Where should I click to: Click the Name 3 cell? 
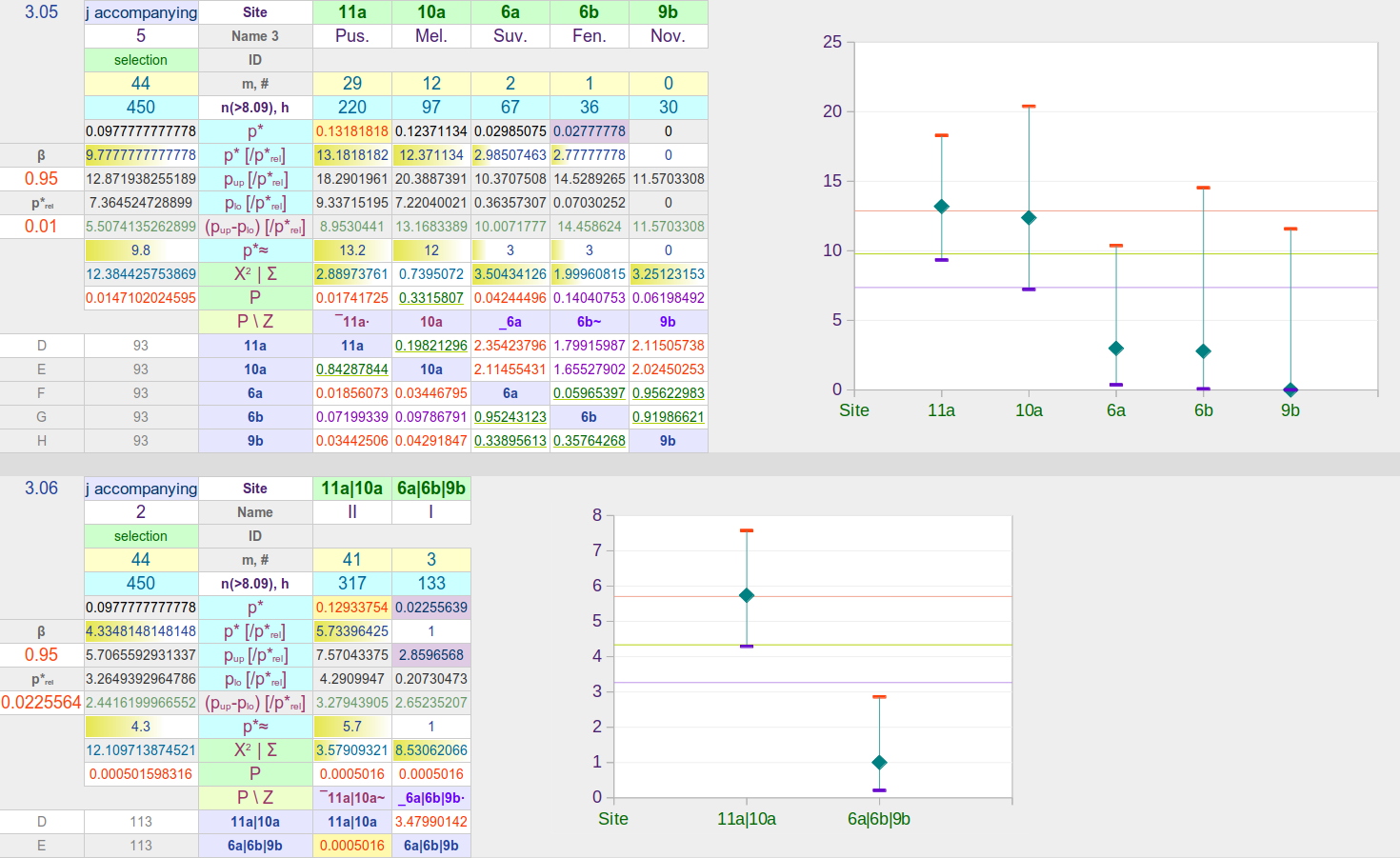[x=254, y=36]
